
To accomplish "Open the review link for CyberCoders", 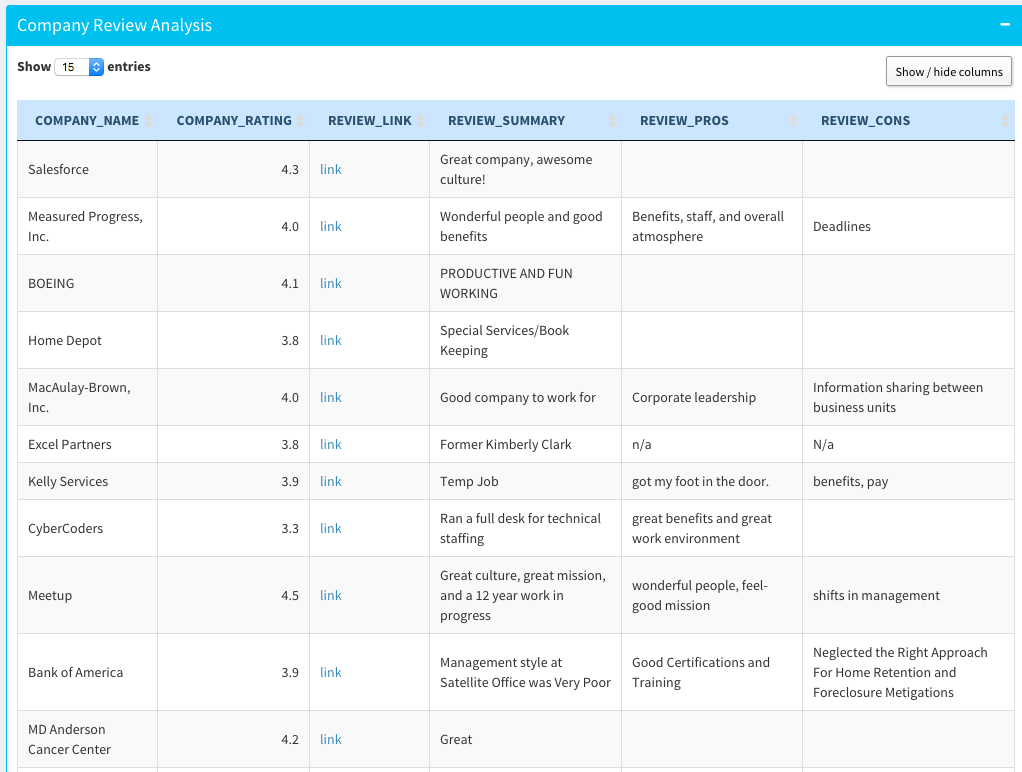I will point(330,528).
